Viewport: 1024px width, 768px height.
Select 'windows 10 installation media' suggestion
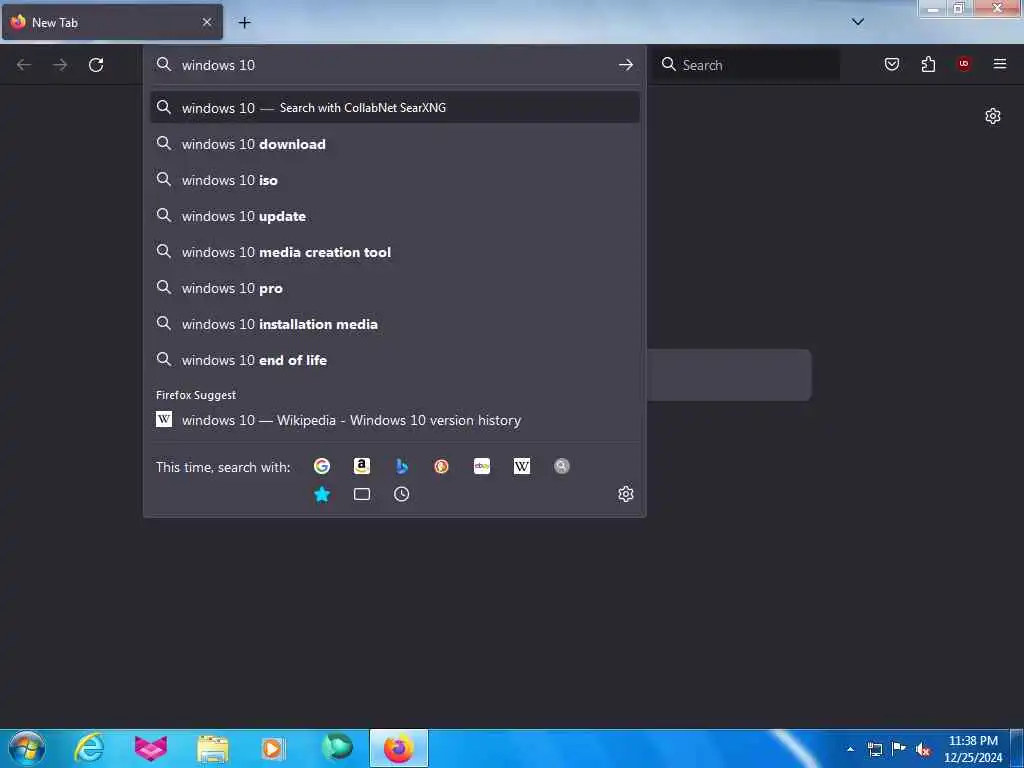(x=394, y=324)
